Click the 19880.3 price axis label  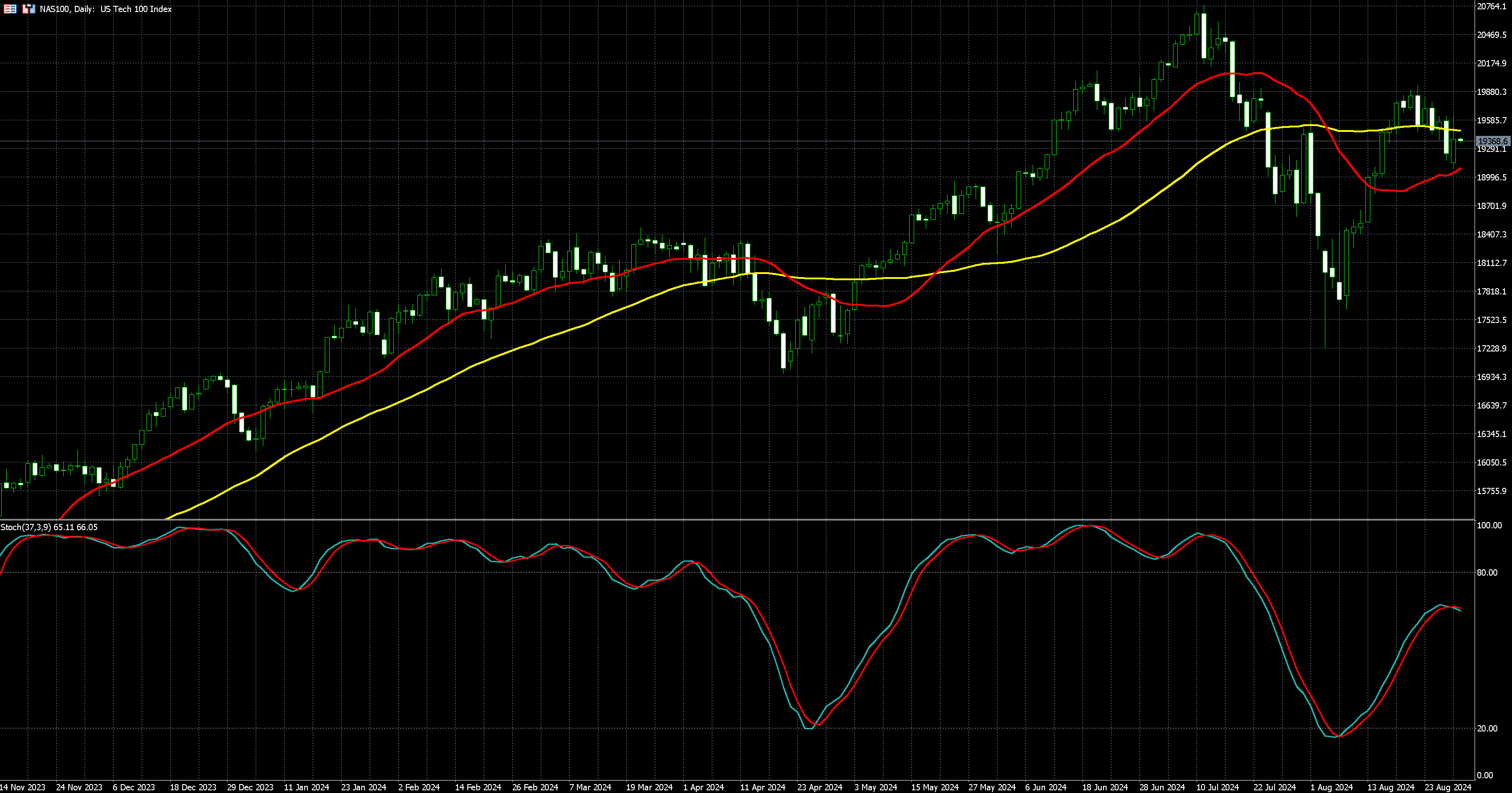pyautogui.click(x=1492, y=92)
